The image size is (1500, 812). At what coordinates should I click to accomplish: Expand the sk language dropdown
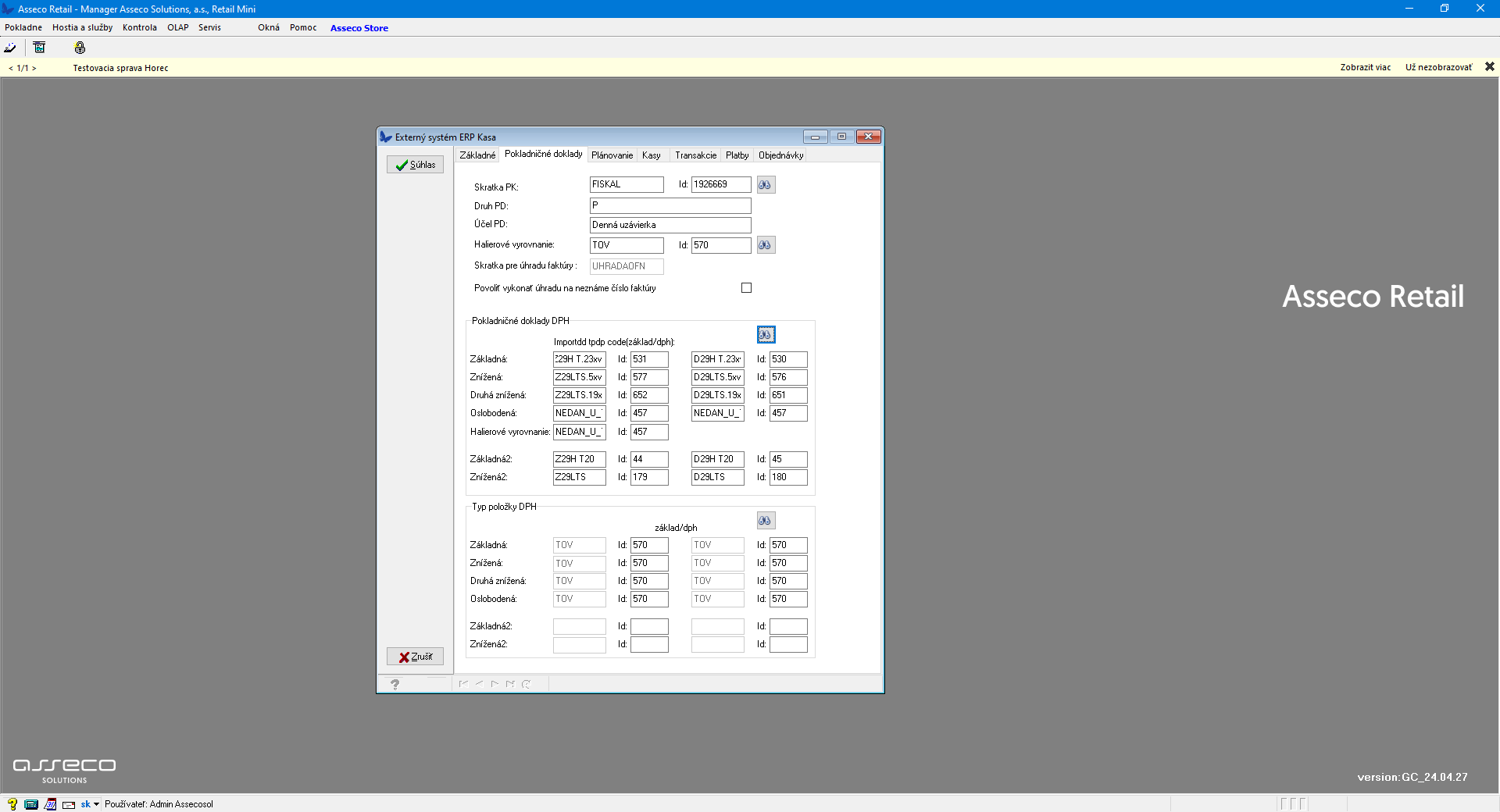(96, 804)
